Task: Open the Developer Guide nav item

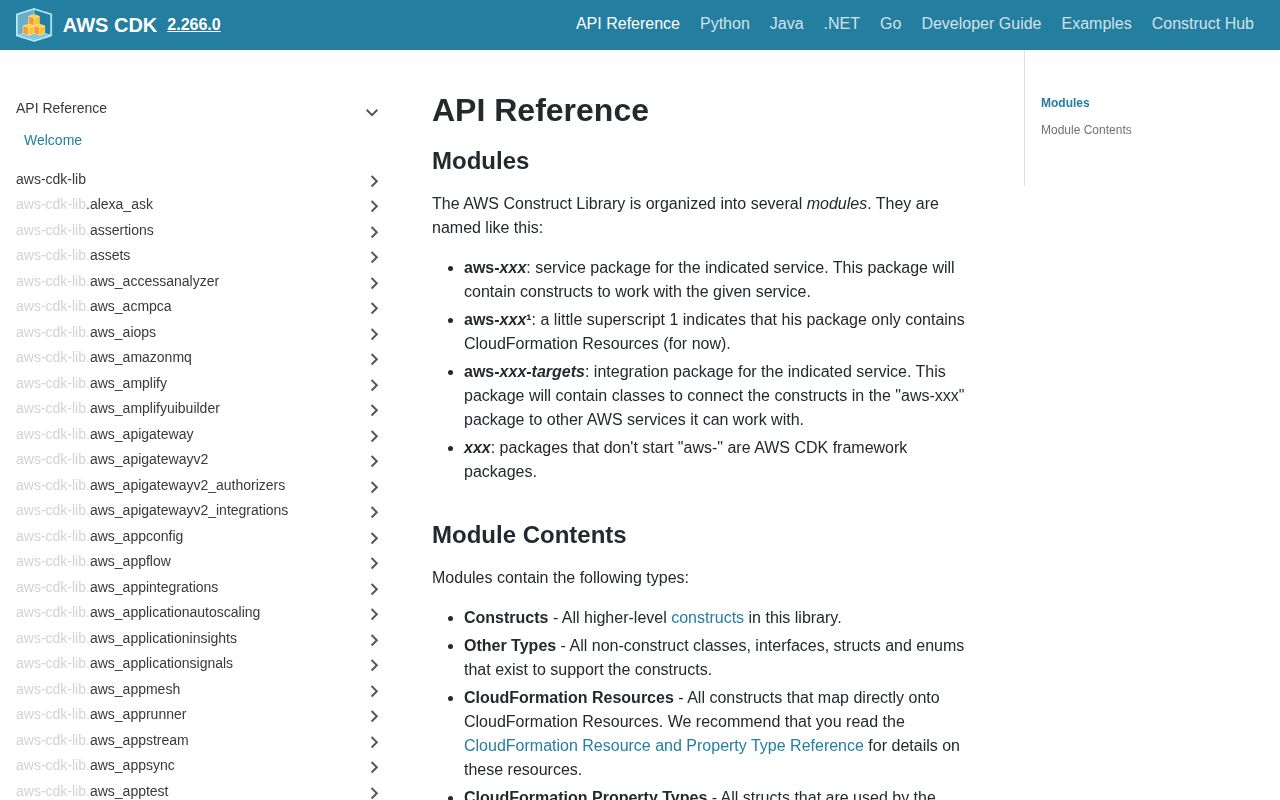Action: point(981,24)
